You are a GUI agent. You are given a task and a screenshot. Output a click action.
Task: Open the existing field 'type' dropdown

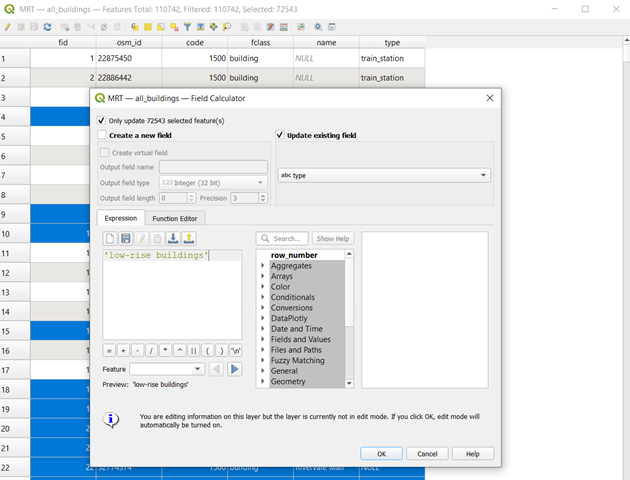coord(384,175)
